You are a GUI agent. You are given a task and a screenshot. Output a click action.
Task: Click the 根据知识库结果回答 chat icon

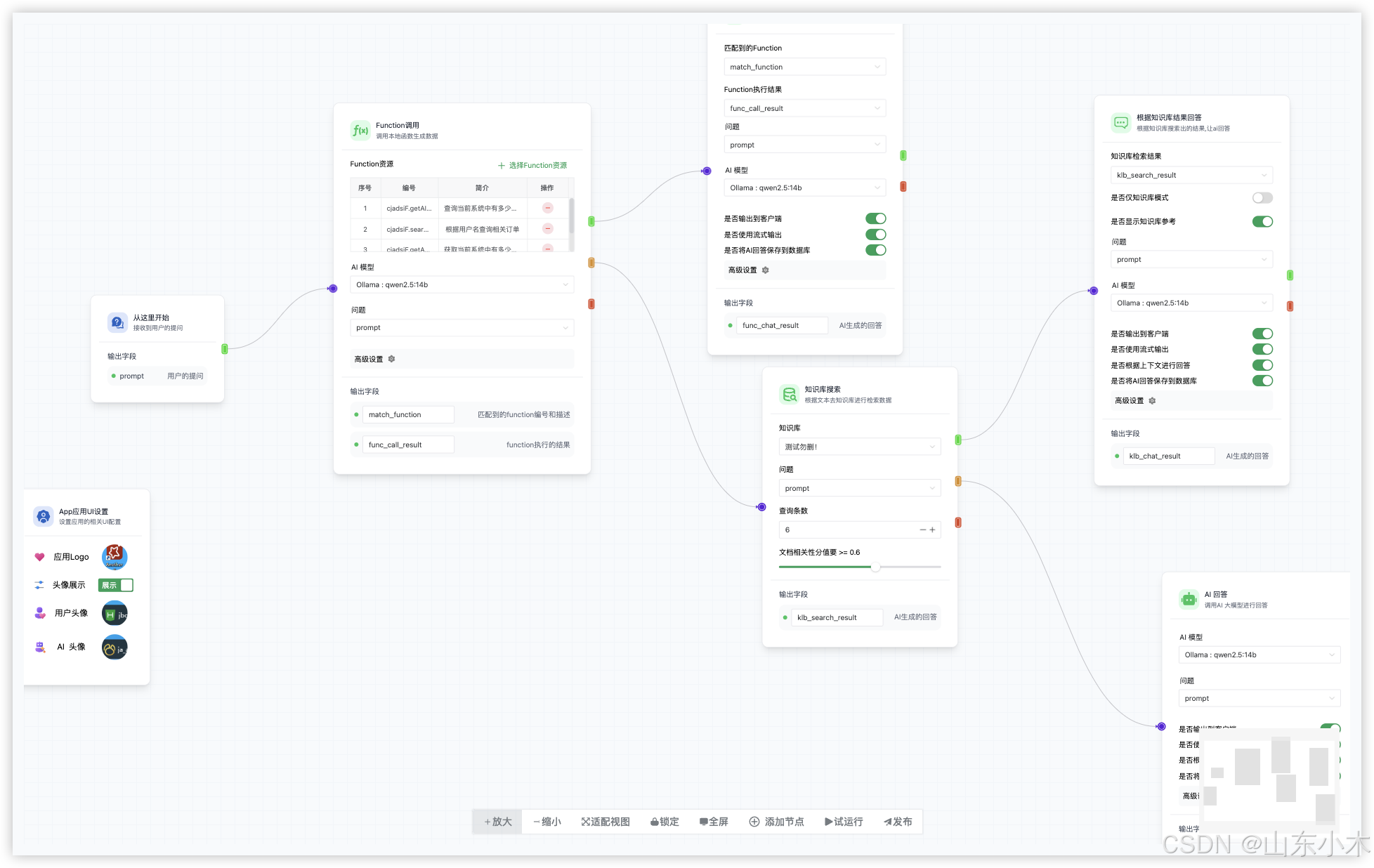(1120, 123)
